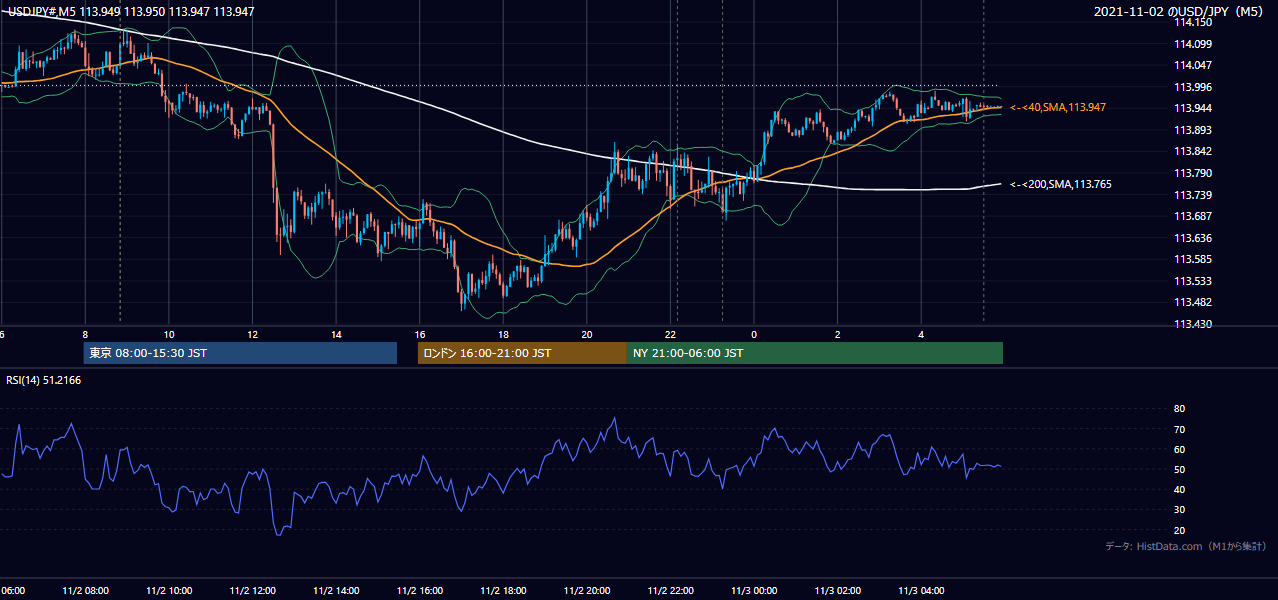Click price axis value 113.739

point(1191,195)
